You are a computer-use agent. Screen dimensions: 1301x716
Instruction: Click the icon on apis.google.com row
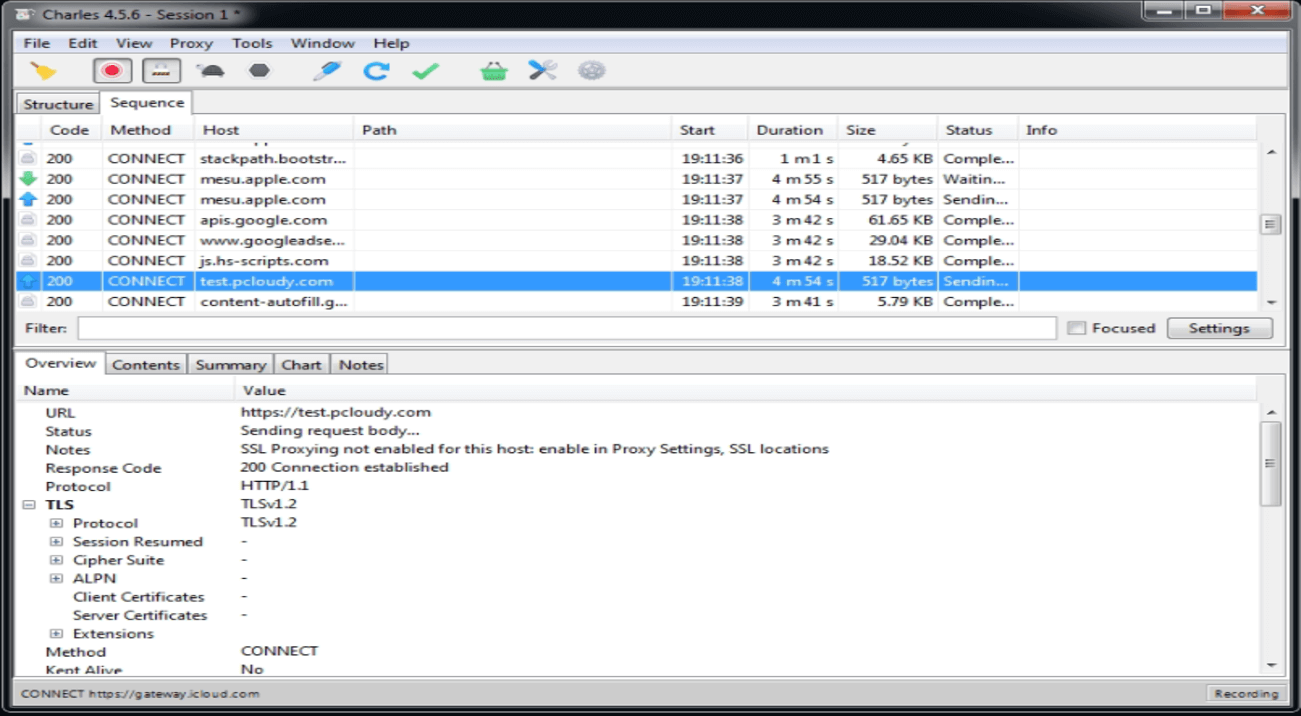pyautogui.click(x=28, y=220)
